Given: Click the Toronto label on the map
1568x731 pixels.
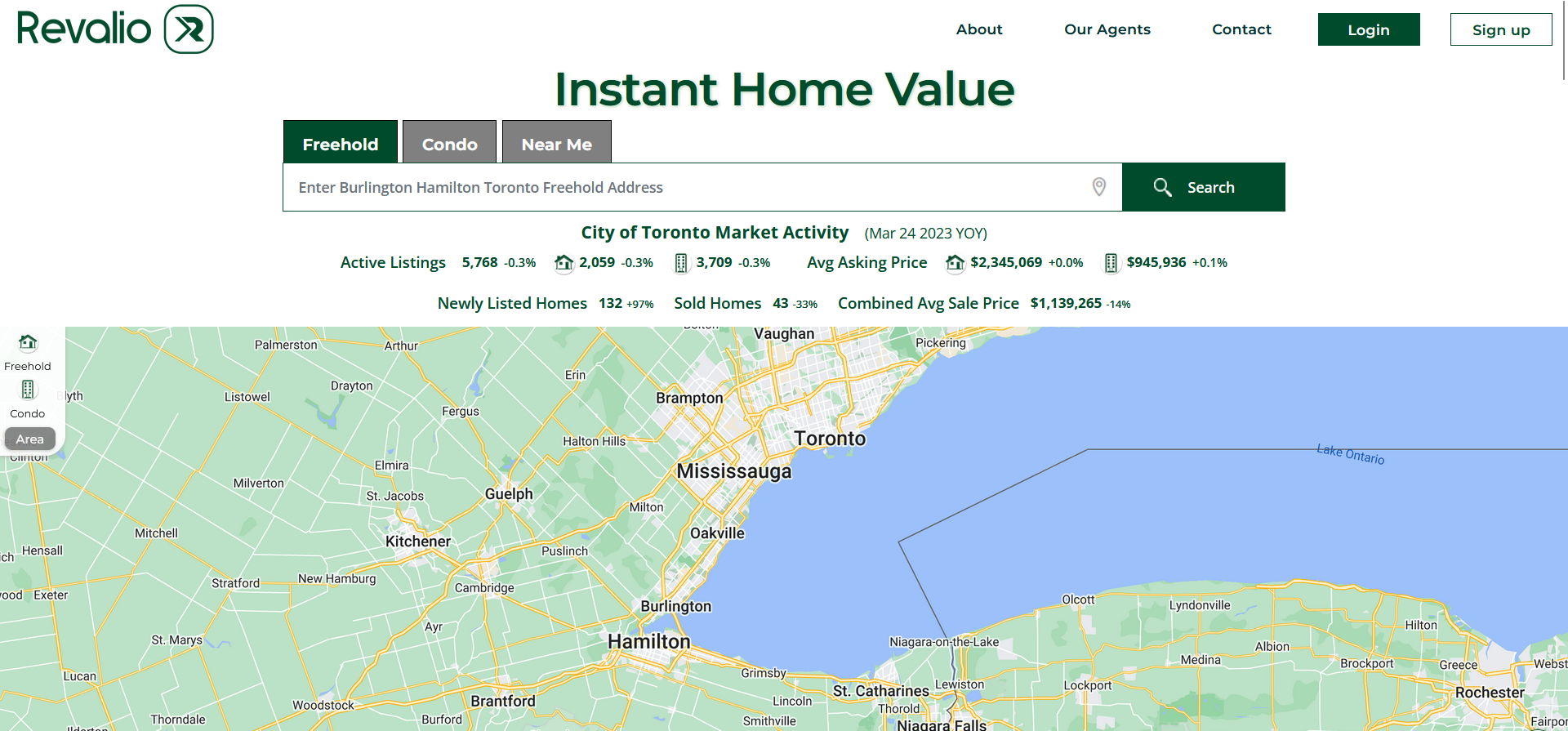Looking at the screenshot, I should 830,439.
